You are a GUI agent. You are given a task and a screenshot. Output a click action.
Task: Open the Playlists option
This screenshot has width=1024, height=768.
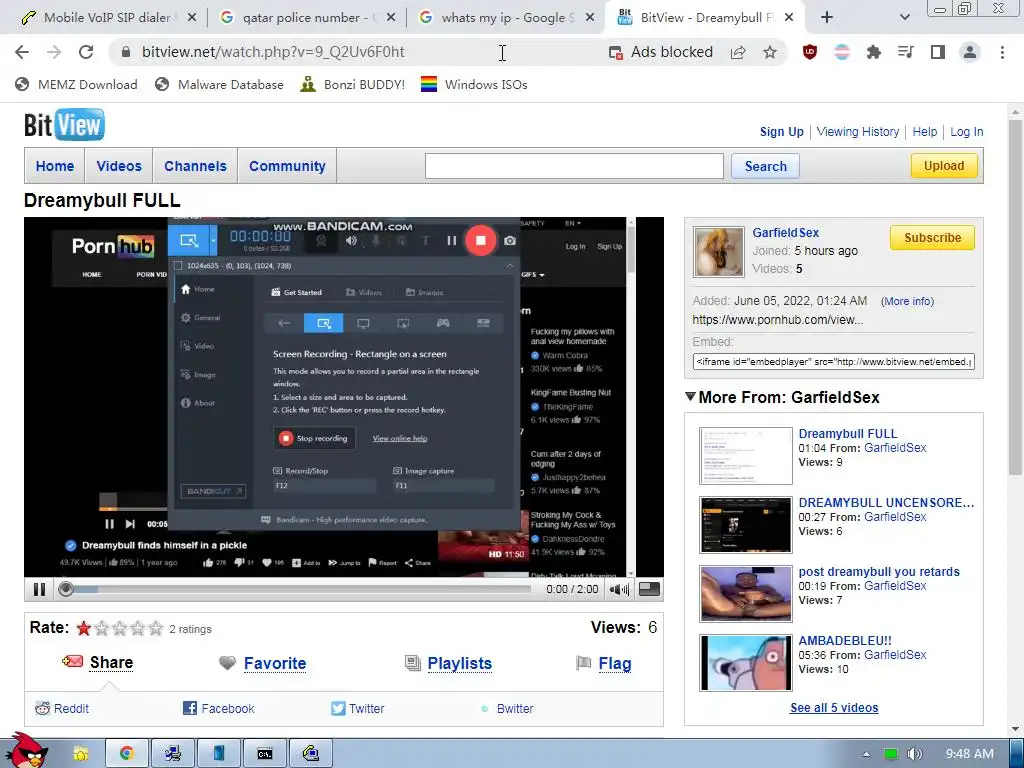click(x=448, y=663)
